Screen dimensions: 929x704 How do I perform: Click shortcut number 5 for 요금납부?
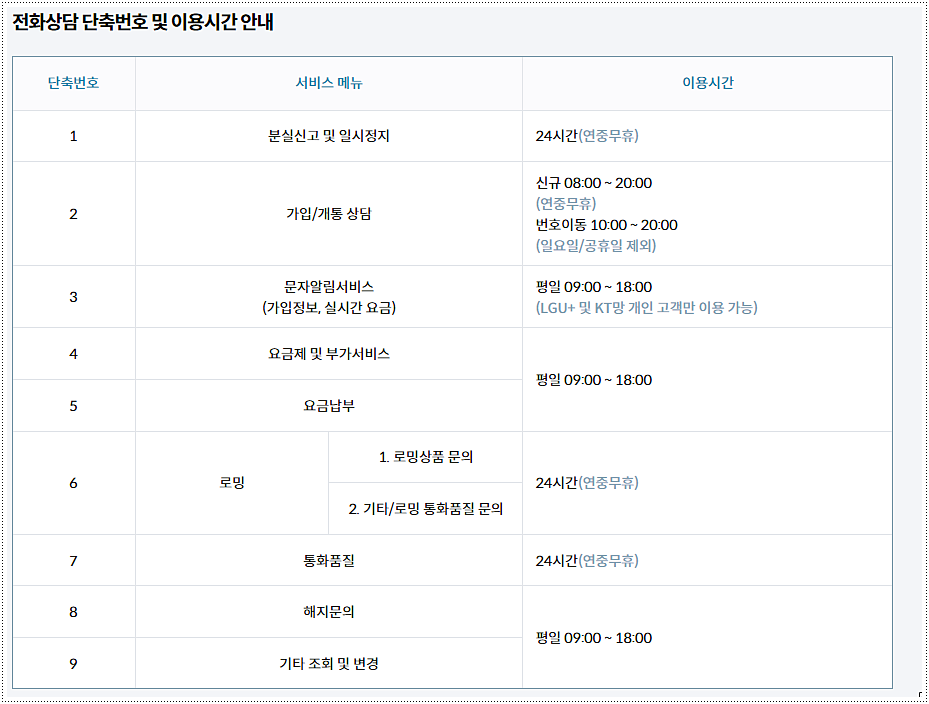pos(74,406)
